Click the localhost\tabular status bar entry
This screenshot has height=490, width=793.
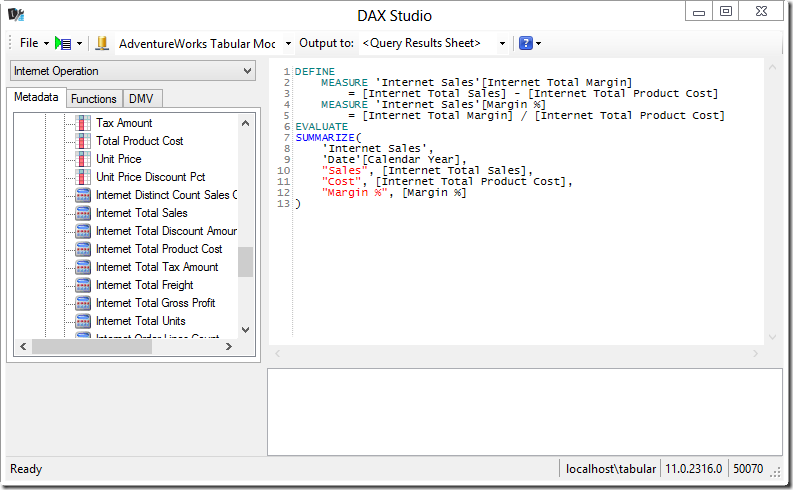point(610,469)
